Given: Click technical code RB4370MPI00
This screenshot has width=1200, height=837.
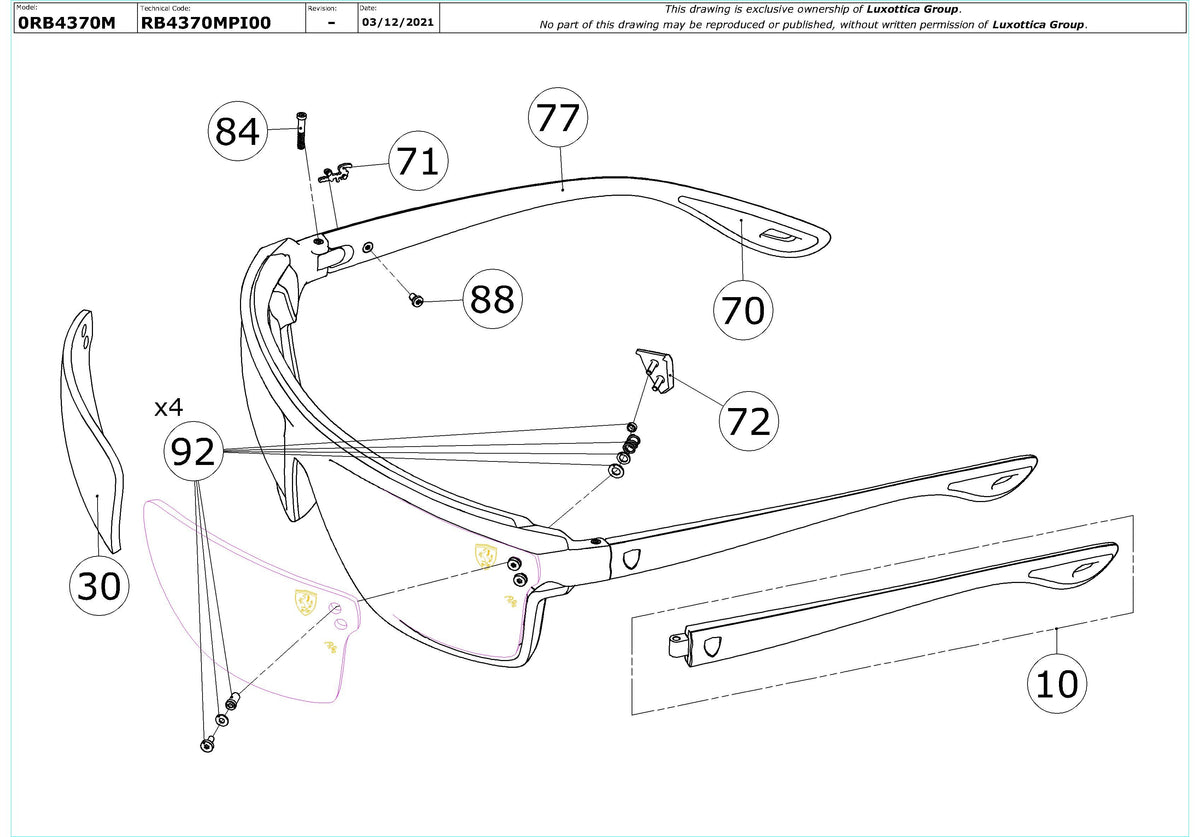Looking at the screenshot, I should 205,23.
